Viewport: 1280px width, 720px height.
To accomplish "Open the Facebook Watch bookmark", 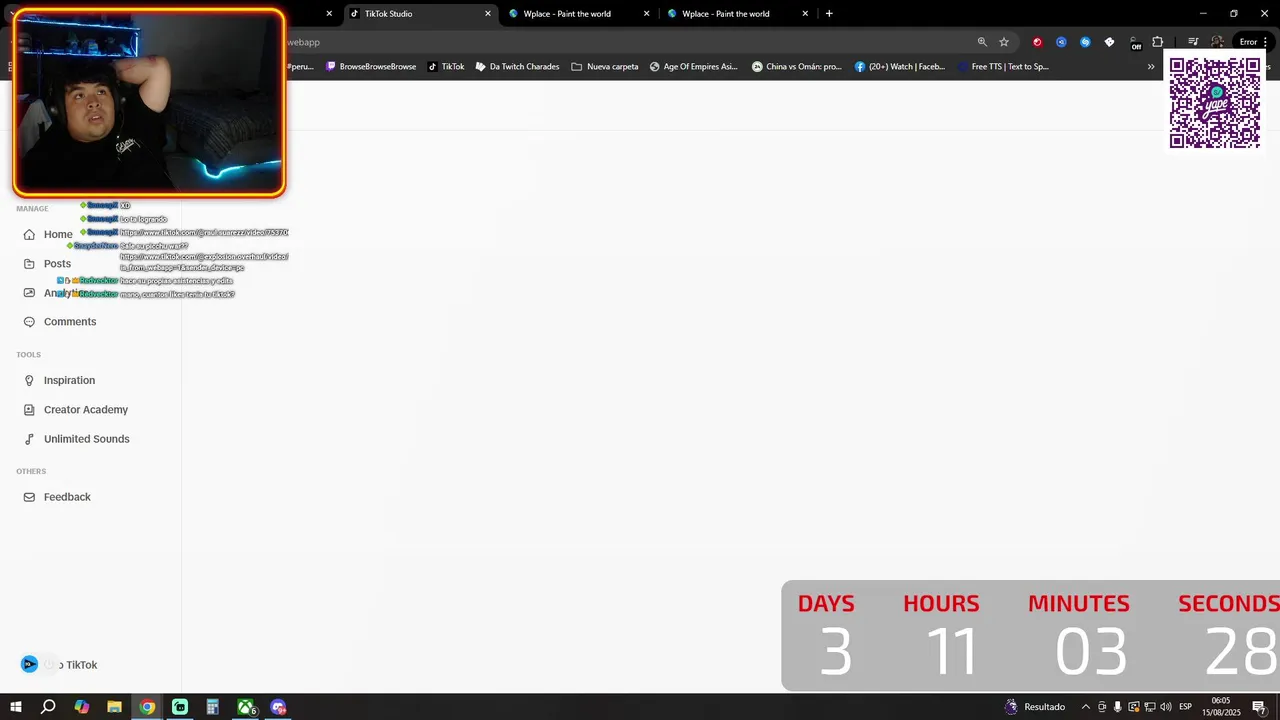I will tap(900, 67).
